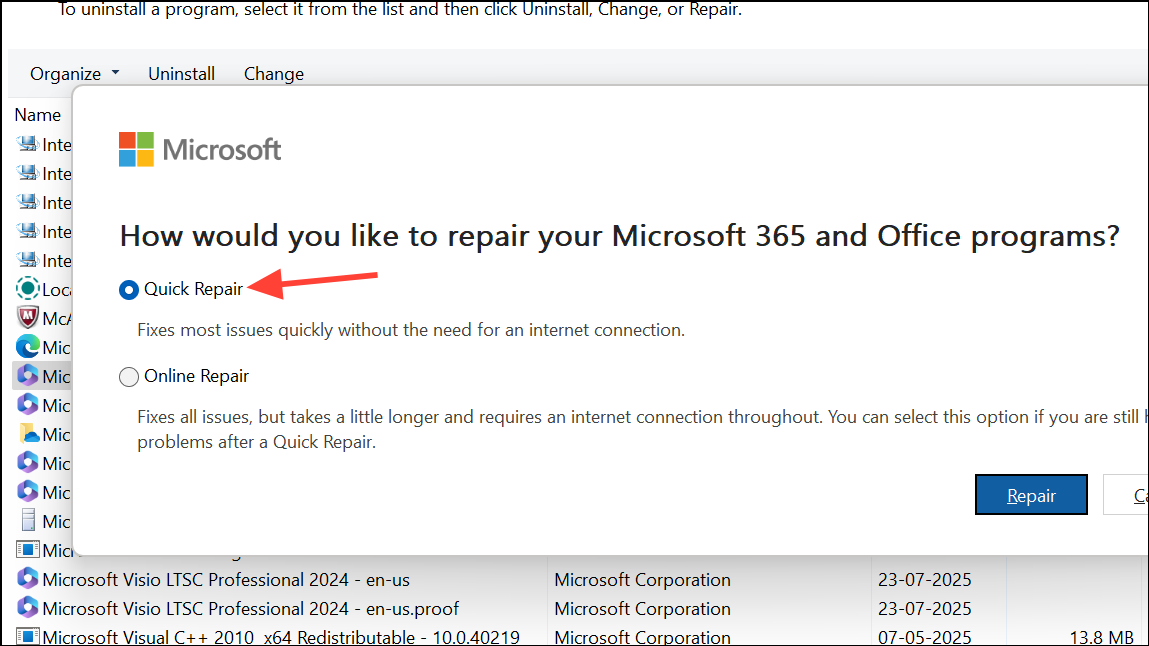The image size is (1149, 646).
Task: Choose the Online Repair radio option
Action: pos(129,376)
